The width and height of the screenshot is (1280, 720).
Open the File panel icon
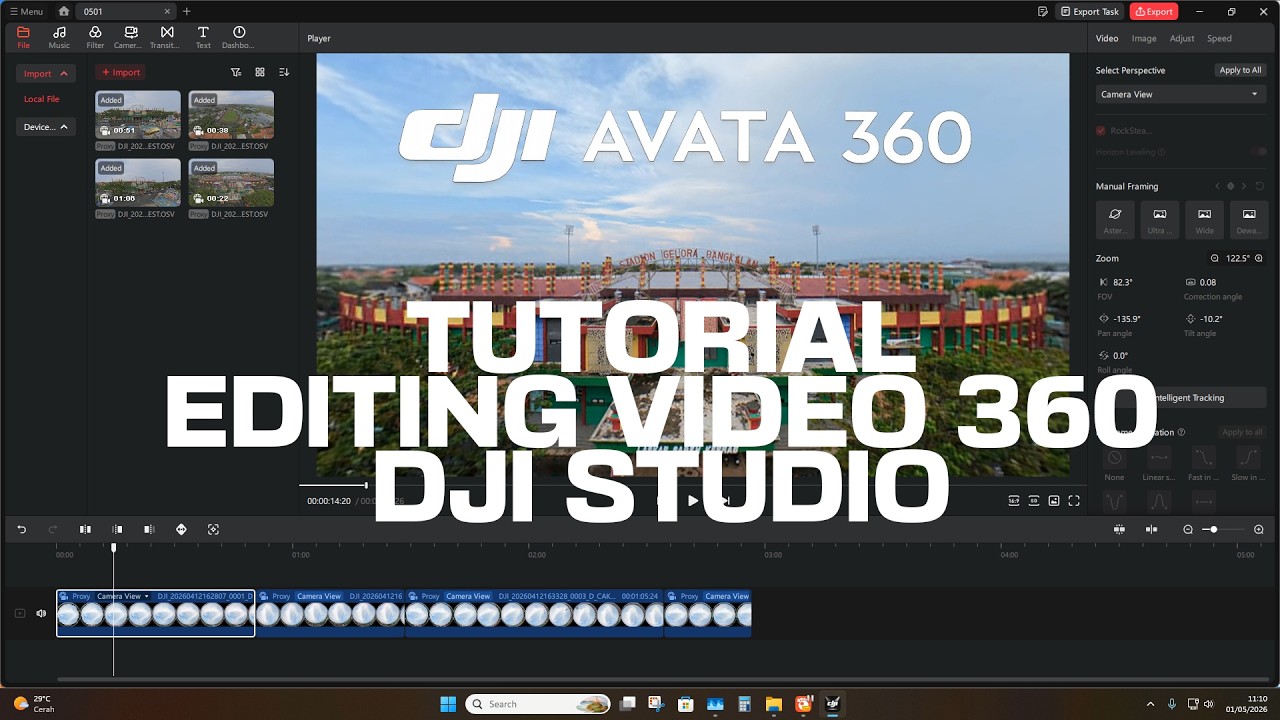click(x=23, y=37)
